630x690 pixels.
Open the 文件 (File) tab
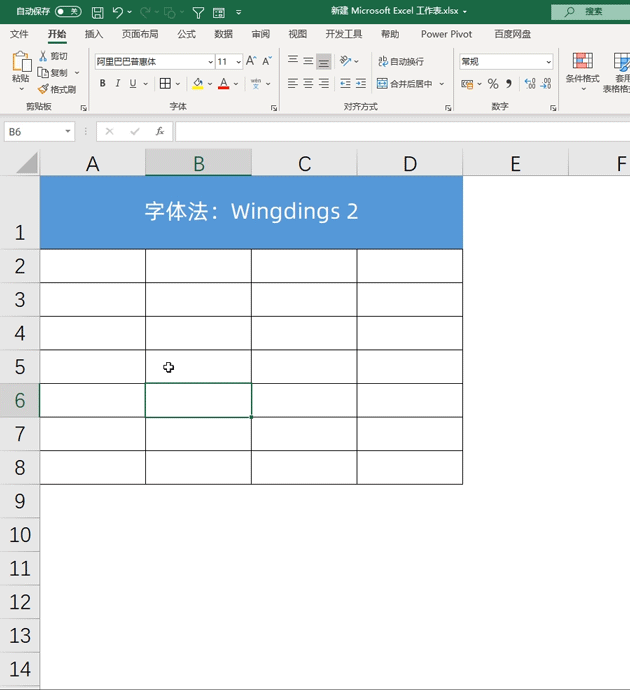[19, 34]
